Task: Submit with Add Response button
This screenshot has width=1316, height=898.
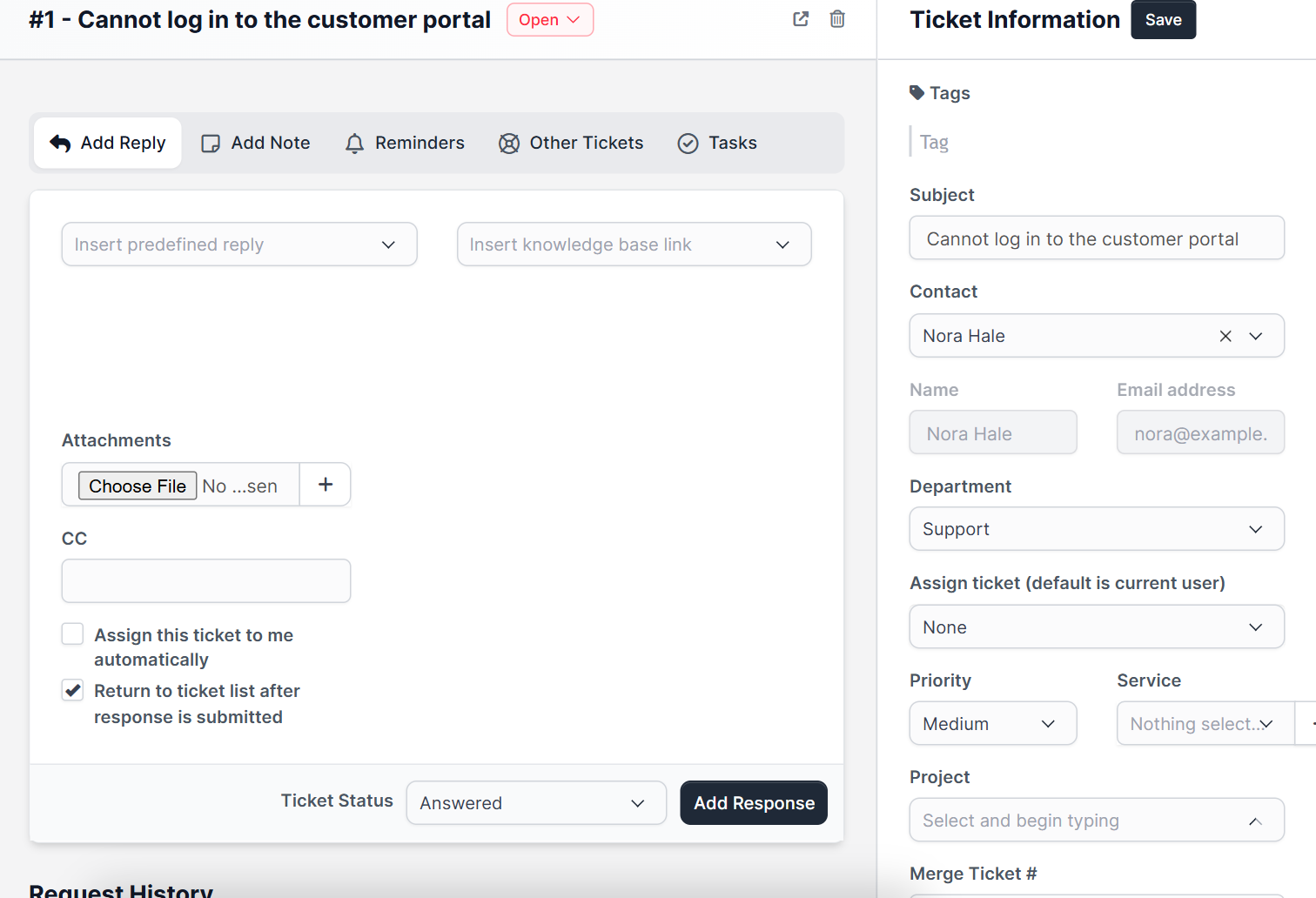Action: pyautogui.click(x=754, y=802)
